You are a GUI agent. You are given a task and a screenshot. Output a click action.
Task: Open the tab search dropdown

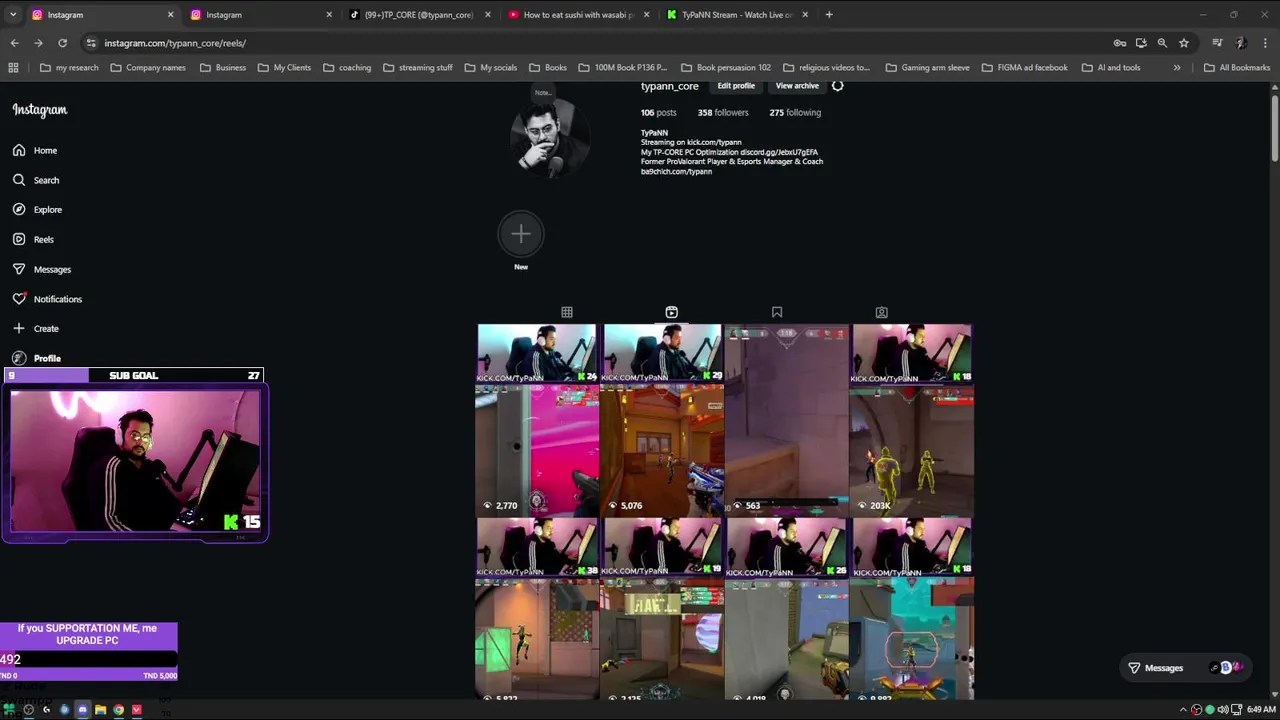tap(12, 15)
